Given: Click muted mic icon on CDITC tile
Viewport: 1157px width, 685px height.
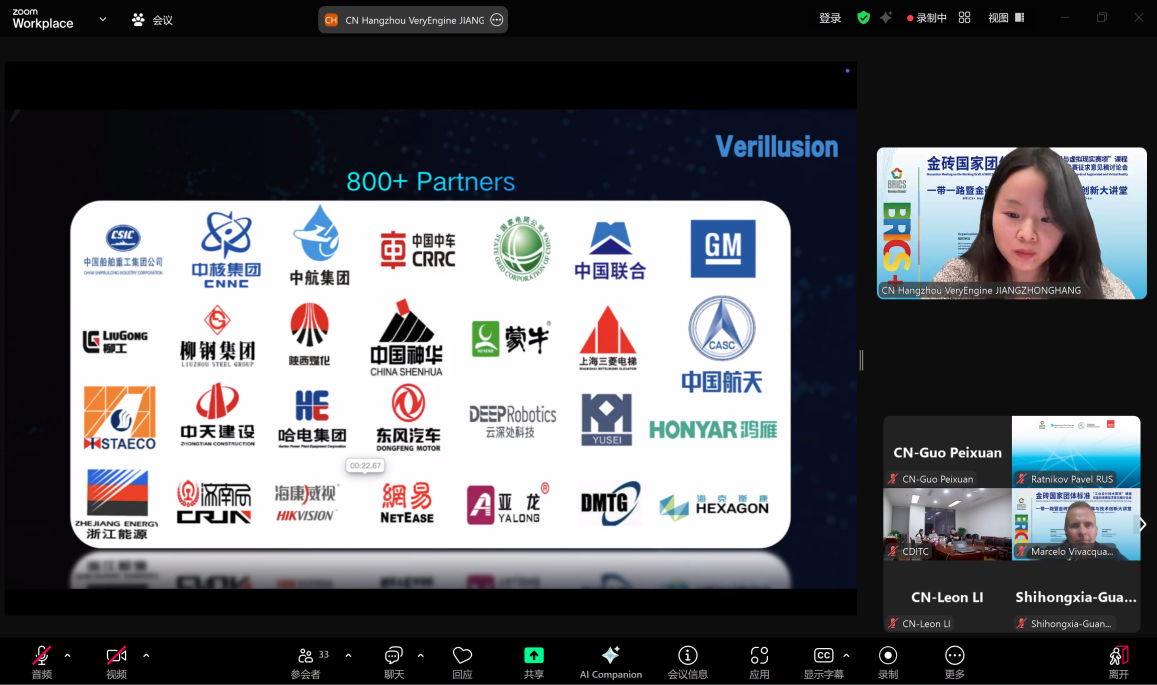Looking at the screenshot, I should 893,551.
